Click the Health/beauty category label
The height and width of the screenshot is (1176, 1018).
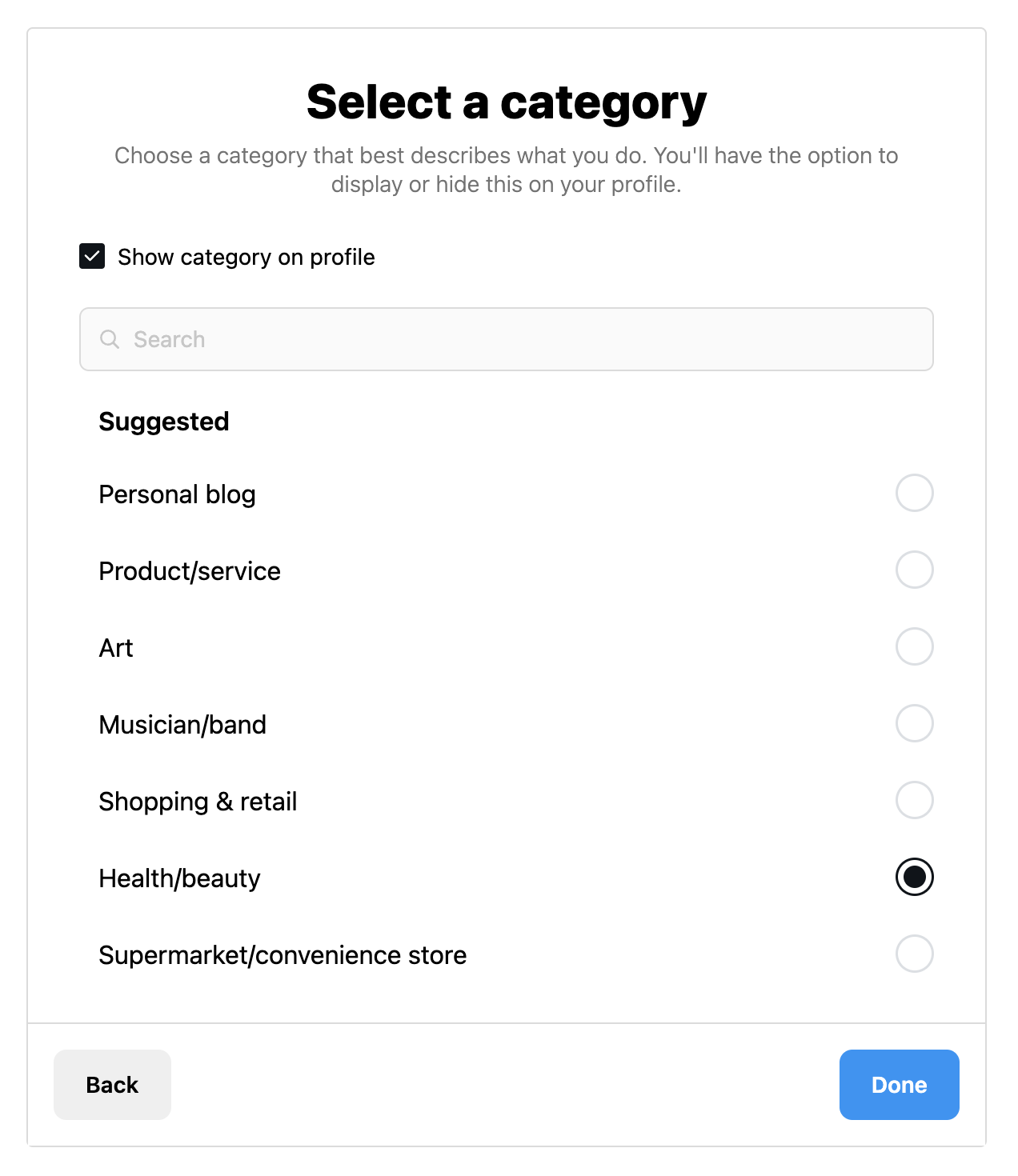click(179, 878)
